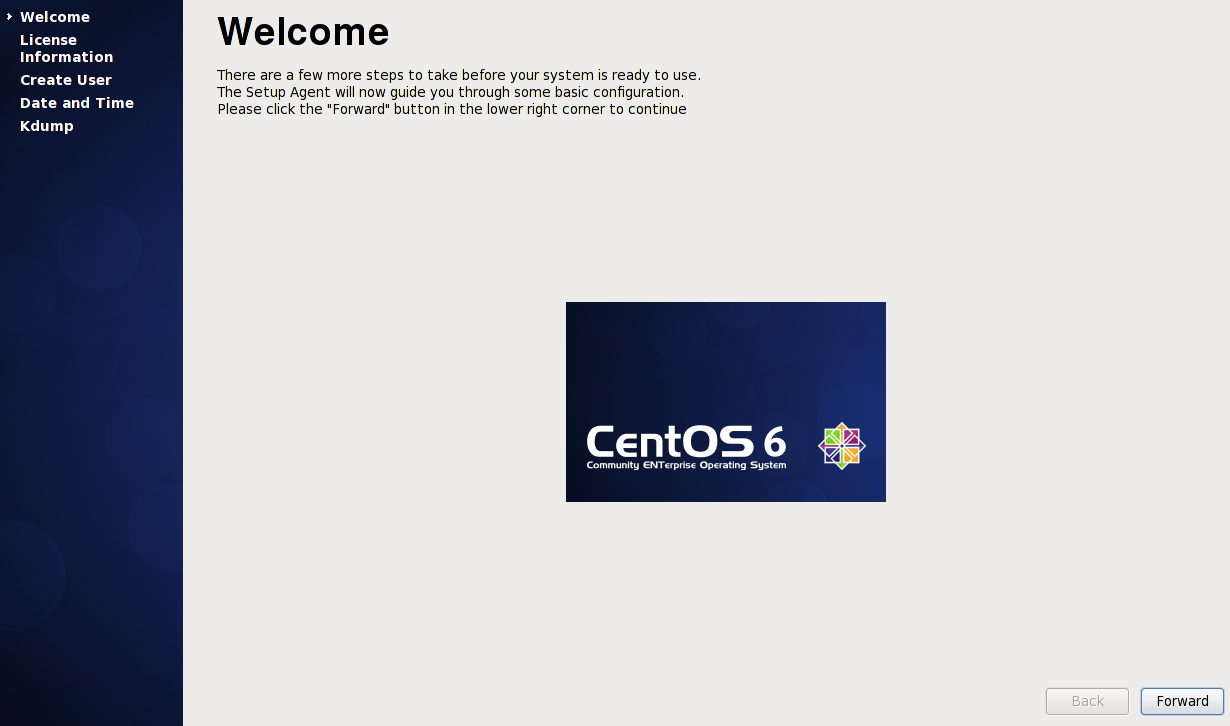
Task: Click the "There are a few more steps" line
Action: click(x=459, y=75)
